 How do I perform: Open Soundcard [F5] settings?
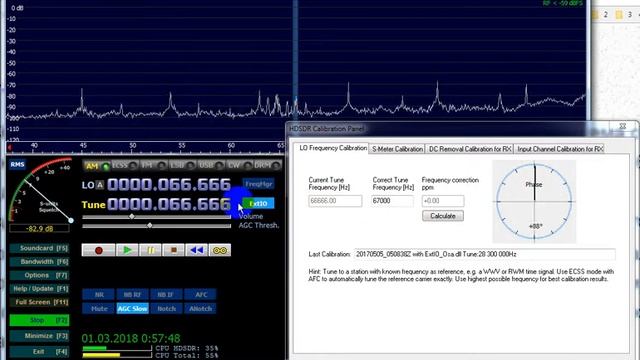tap(40, 248)
